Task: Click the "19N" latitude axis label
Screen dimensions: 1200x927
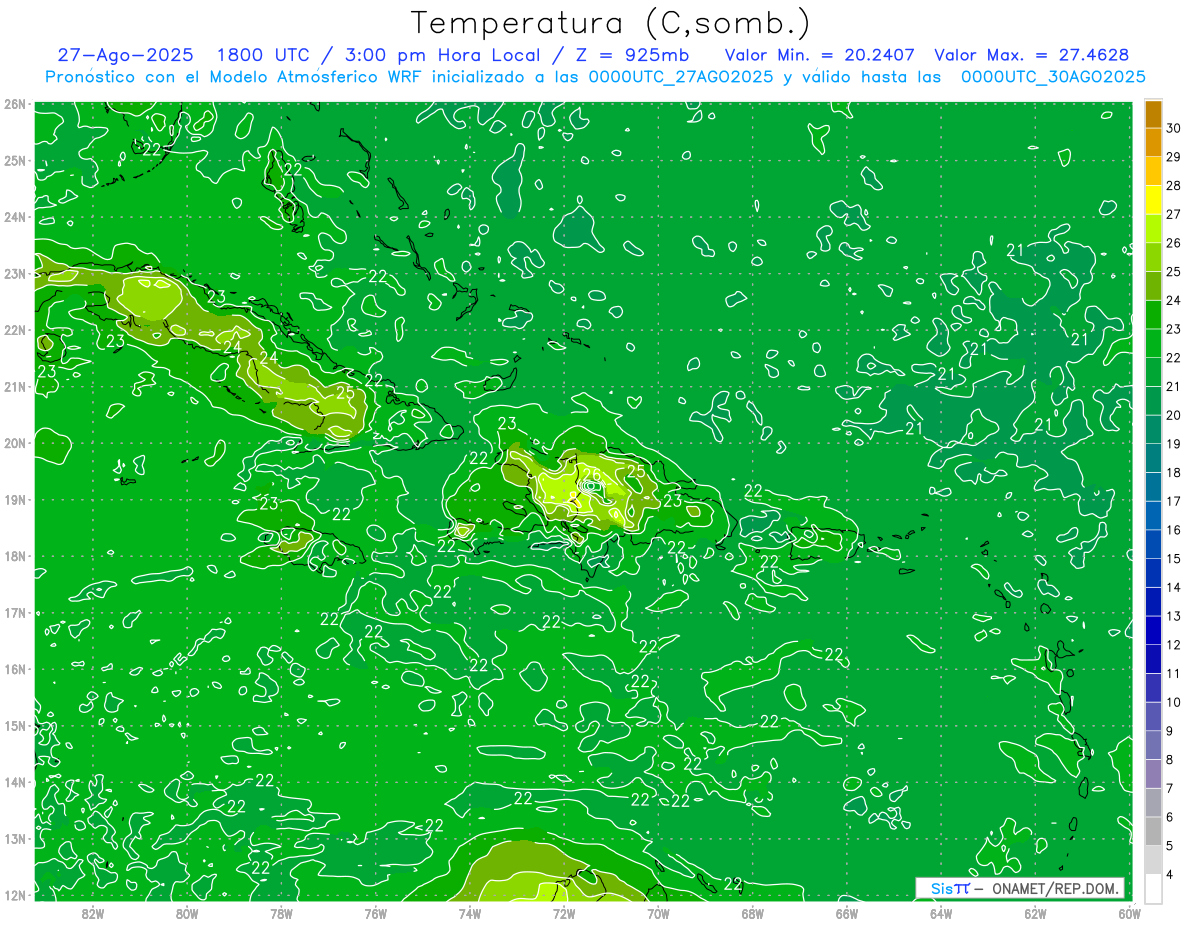Action: click(14, 499)
